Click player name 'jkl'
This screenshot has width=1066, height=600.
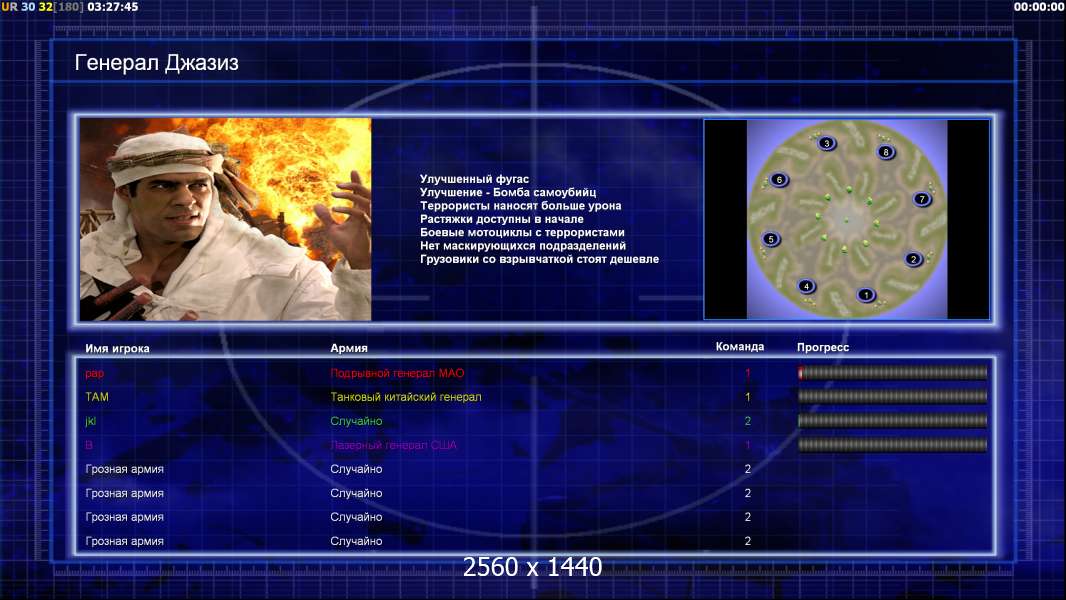point(90,421)
